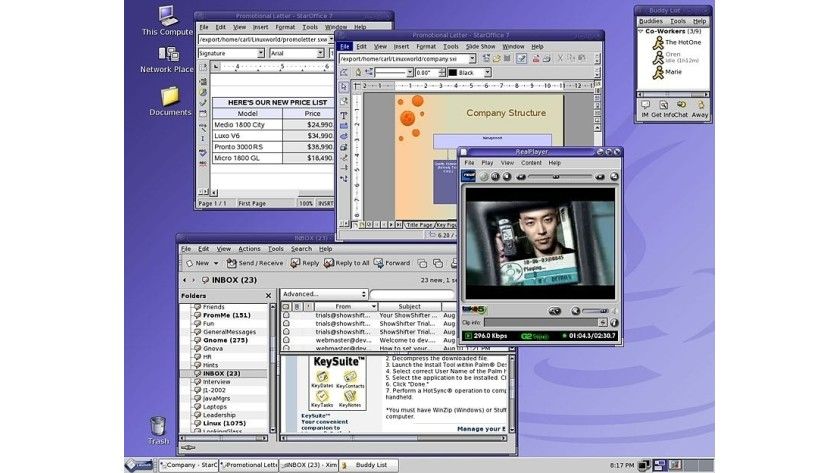Image resolution: width=840 pixels, height=473 pixels.
Task: Open File menu in presentation window
Action: pos(345,47)
